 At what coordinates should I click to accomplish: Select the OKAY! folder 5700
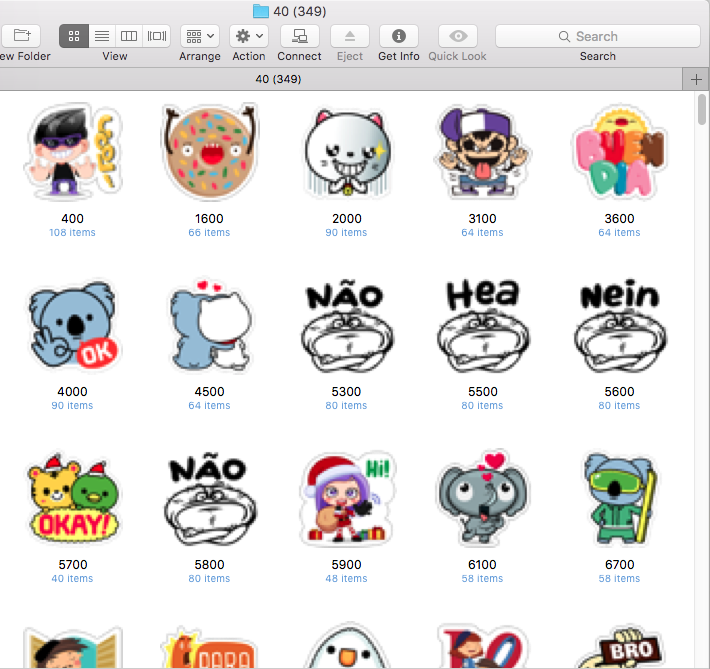tap(73, 498)
